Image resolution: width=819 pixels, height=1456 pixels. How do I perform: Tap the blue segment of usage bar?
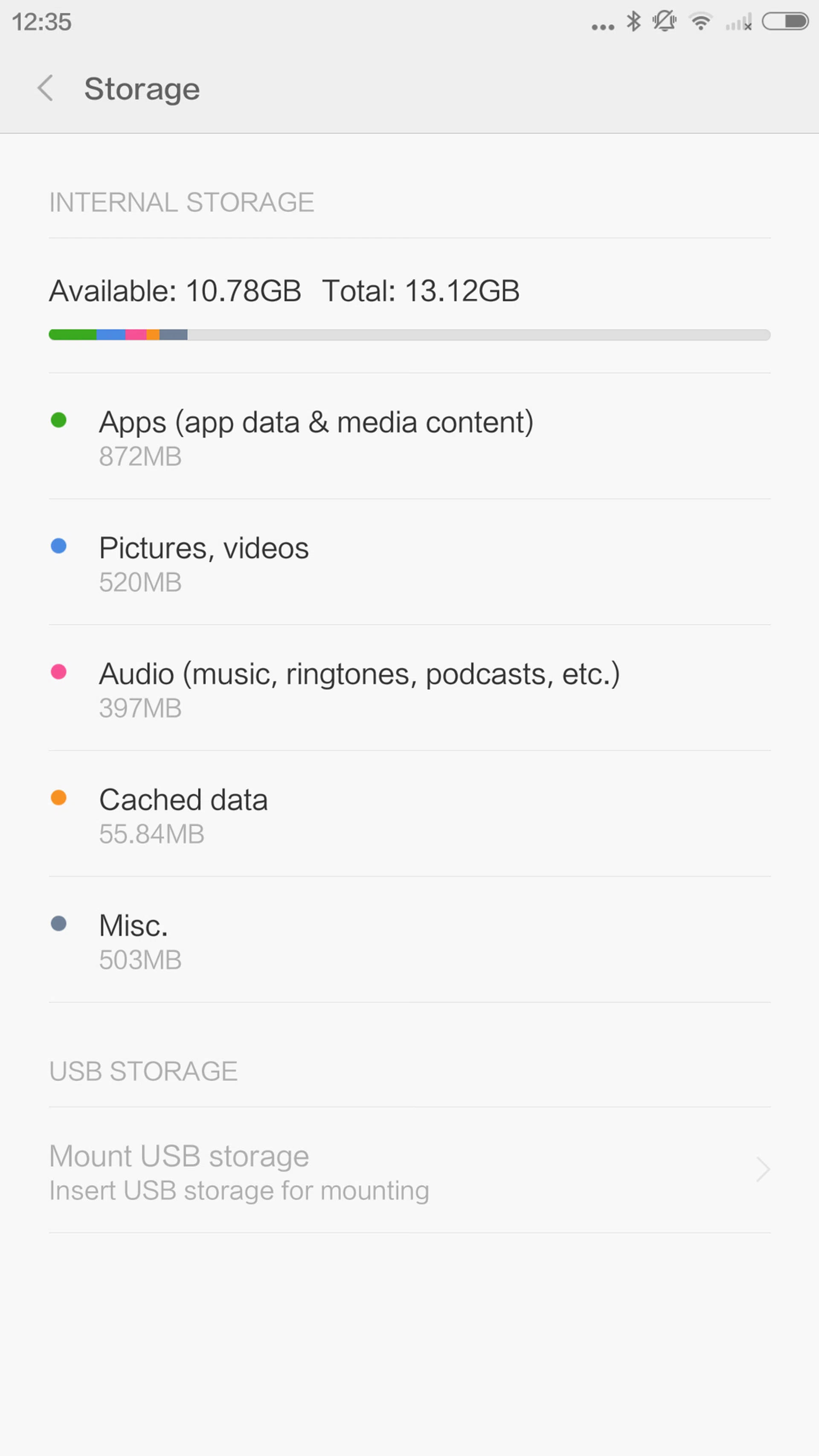[x=111, y=334]
